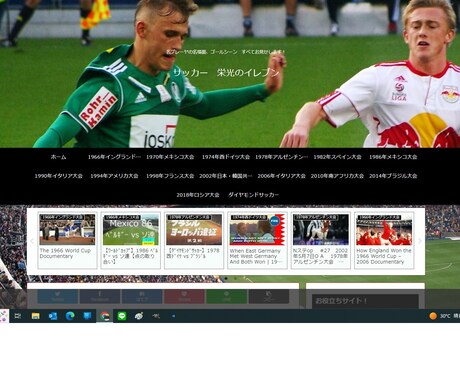Open the 1978 西ドイツ vs ブラジル article link
The width and height of the screenshot is (460, 380).
point(193,253)
